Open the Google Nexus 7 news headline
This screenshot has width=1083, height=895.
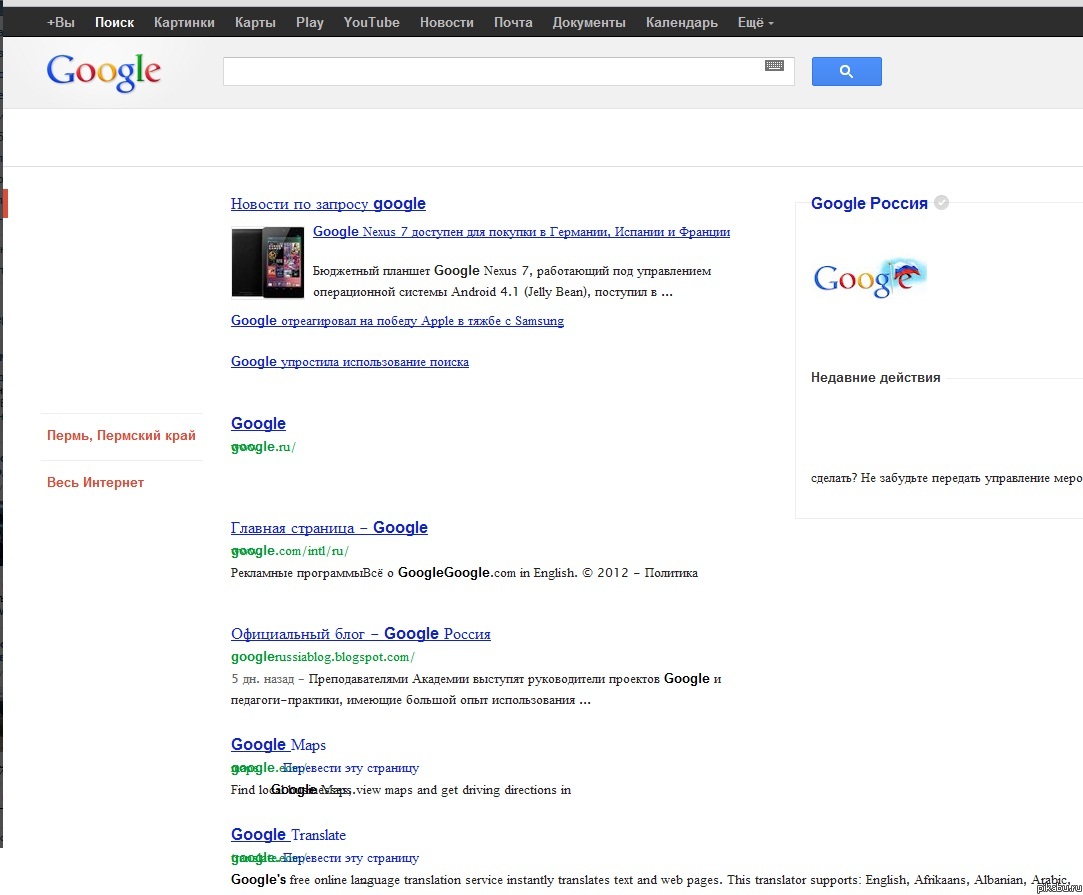pos(521,232)
